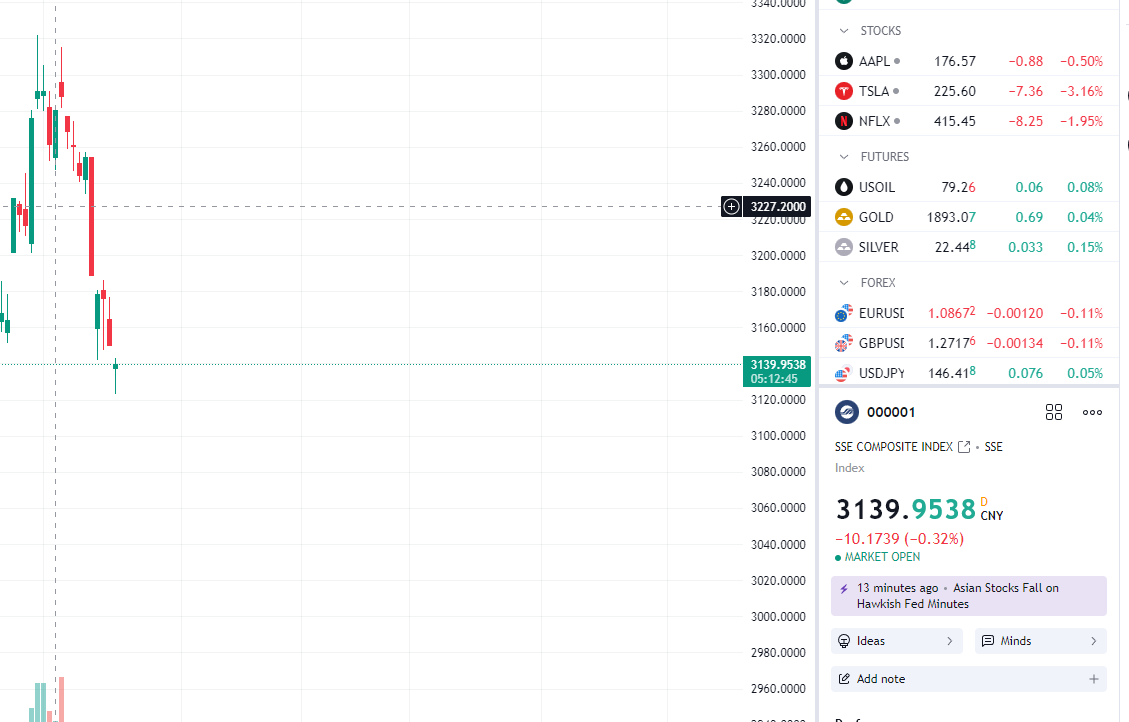Open the Asian Stocks Fall news headline
1129x722 pixels.
pos(968,596)
